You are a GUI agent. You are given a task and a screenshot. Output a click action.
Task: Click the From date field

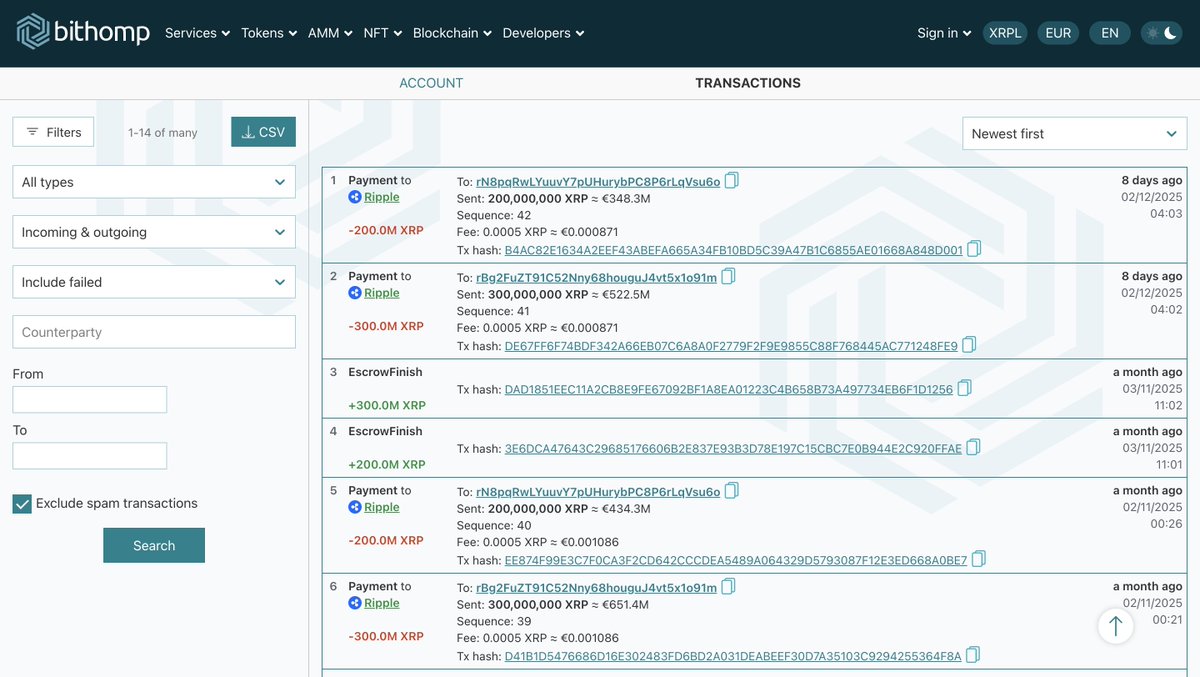90,400
